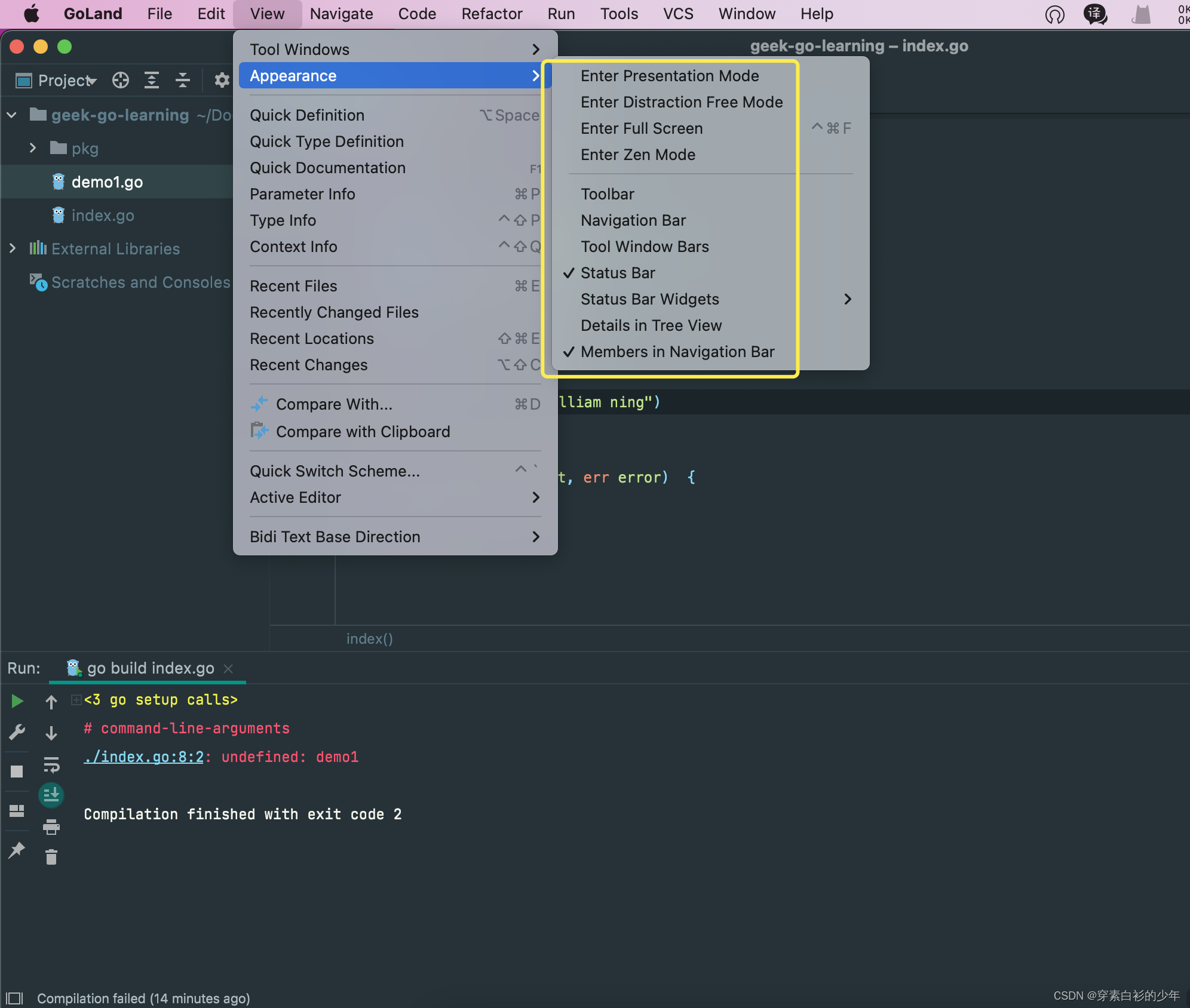Open the ./index.go:8:2 error link
1190x1008 pixels.
pos(143,757)
